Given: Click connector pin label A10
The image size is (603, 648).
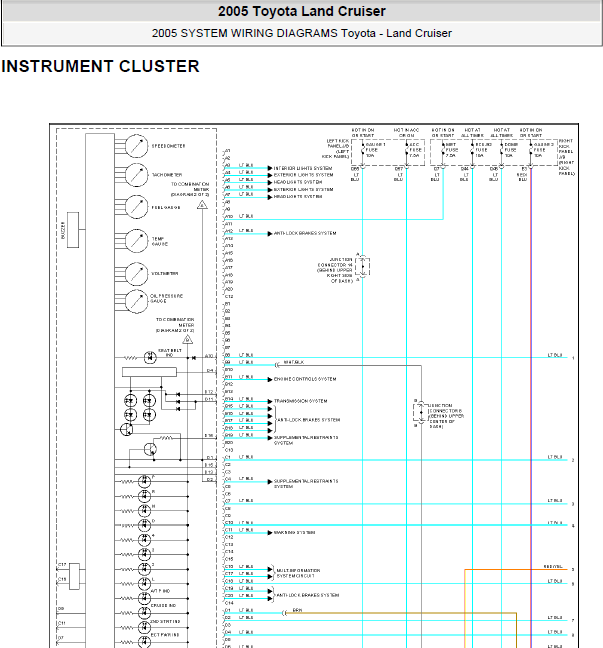Looking at the screenshot, I should coord(229,217).
